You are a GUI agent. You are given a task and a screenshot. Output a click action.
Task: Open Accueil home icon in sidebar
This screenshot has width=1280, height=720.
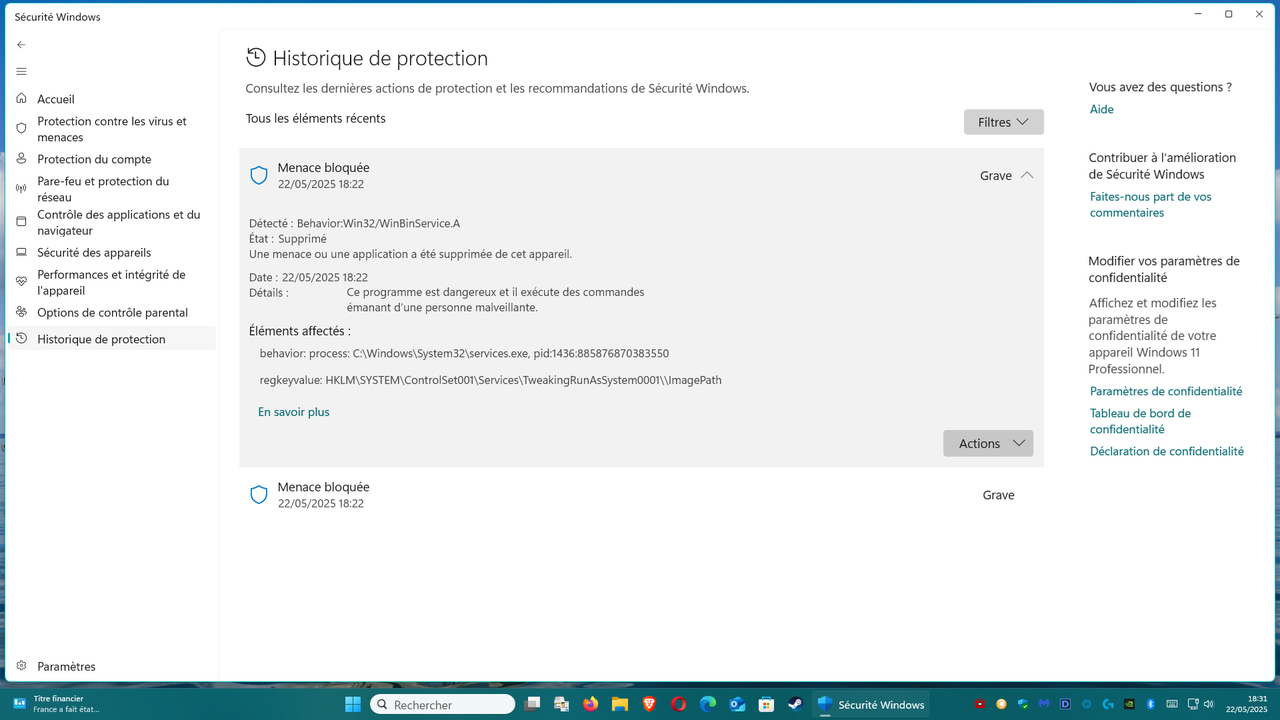click(21, 99)
